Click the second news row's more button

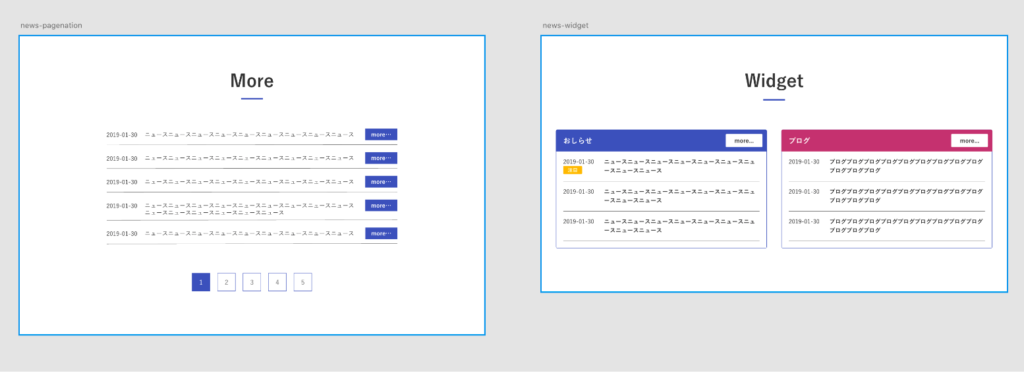point(381,158)
